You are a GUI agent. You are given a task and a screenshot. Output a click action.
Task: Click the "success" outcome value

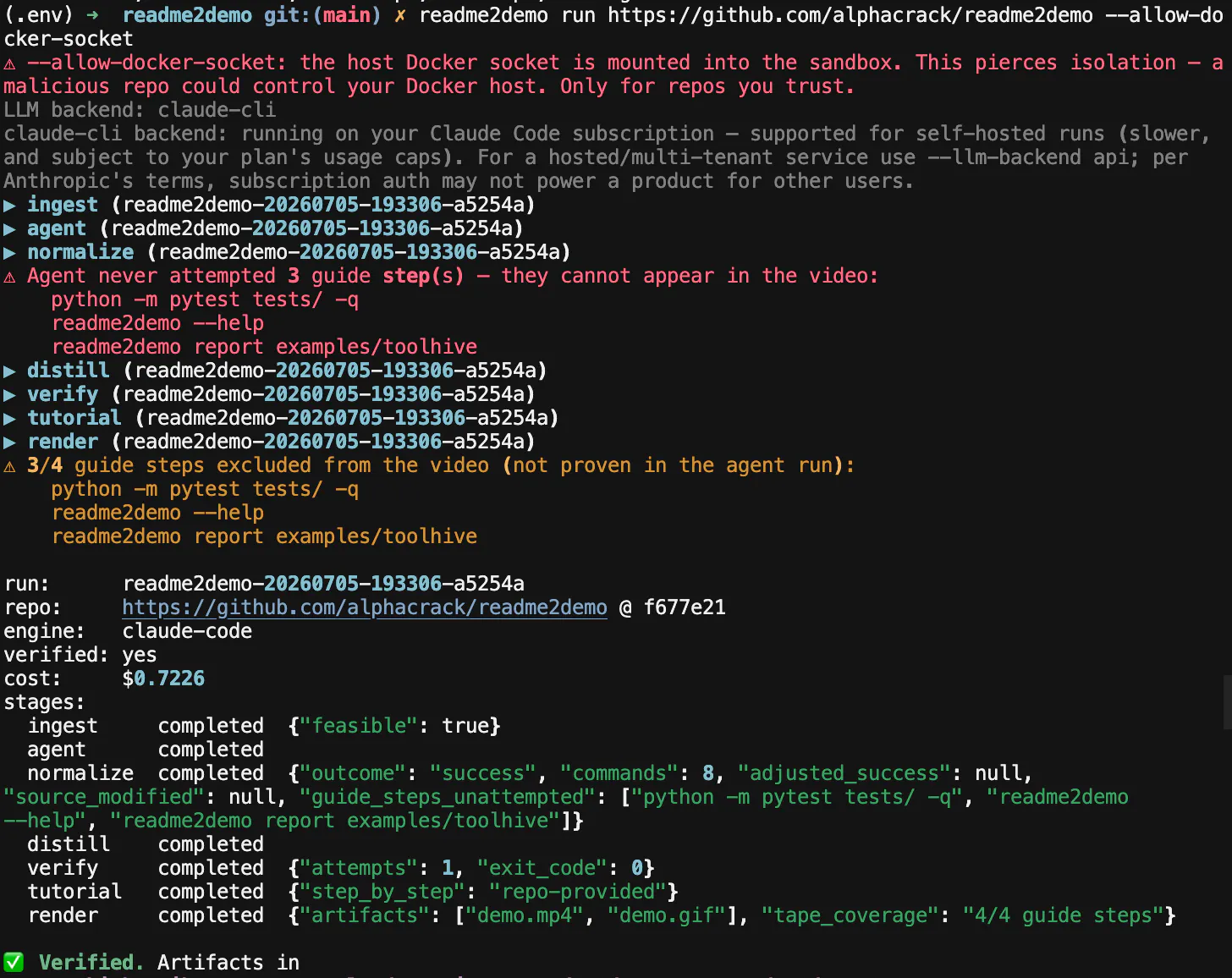coord(483,773)
